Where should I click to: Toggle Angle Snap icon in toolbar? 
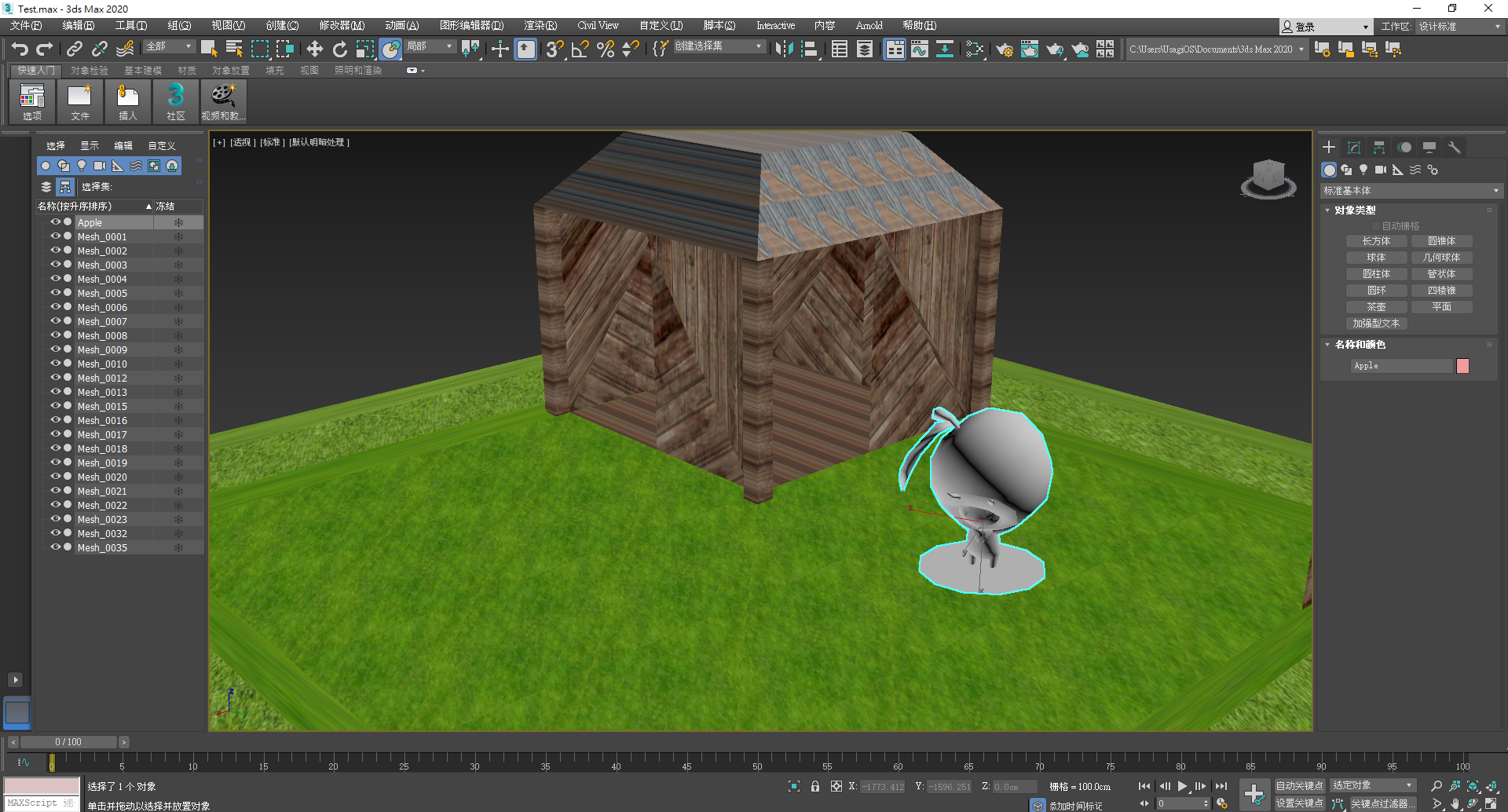pos(580,49)
